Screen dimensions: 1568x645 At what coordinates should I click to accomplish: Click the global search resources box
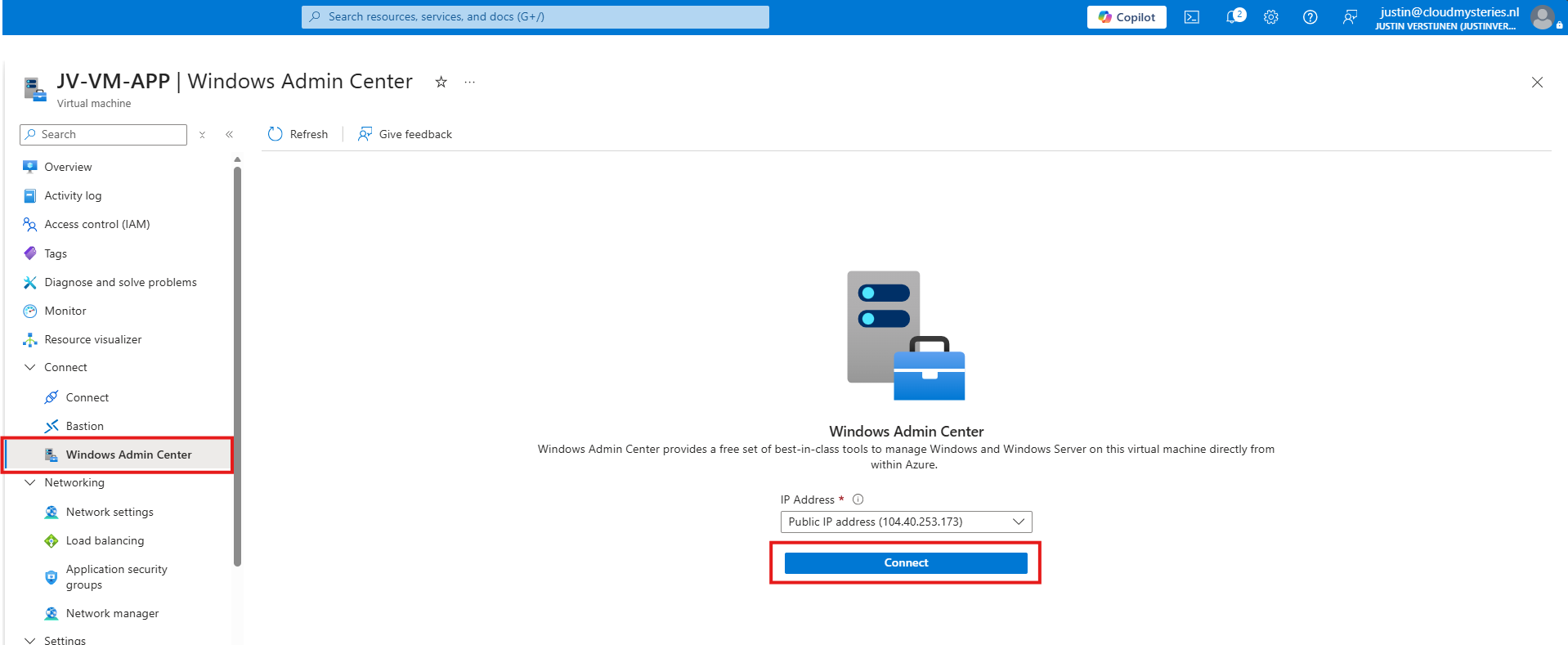[x=535, y=17]
